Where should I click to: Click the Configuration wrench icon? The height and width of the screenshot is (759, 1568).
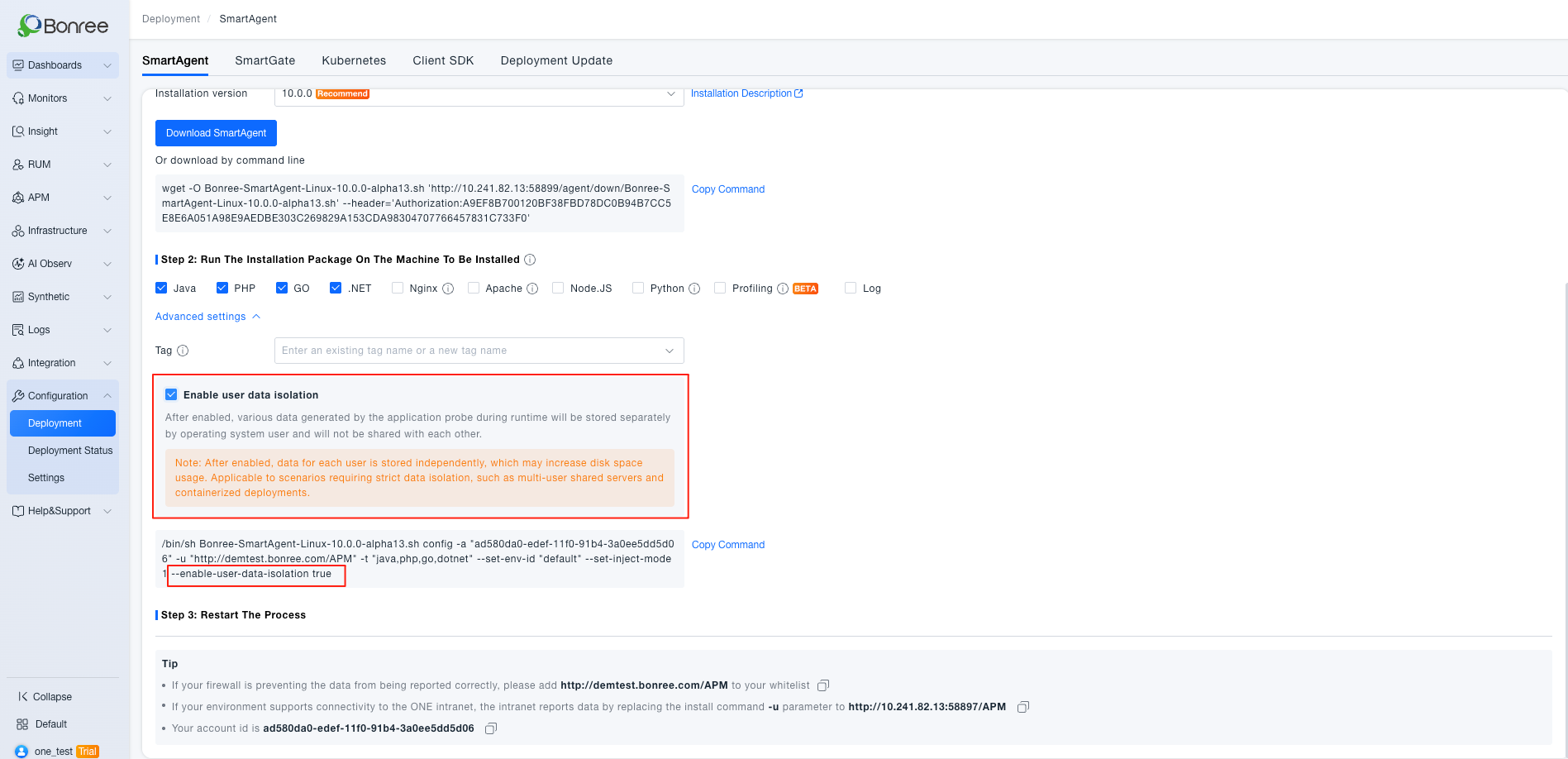point(18,396)
